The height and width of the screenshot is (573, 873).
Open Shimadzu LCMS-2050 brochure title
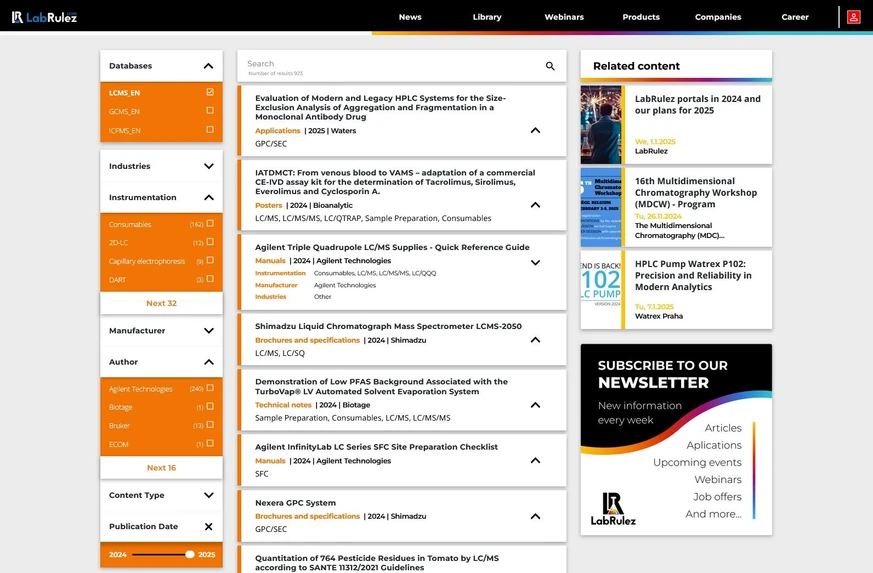[389, 326]
